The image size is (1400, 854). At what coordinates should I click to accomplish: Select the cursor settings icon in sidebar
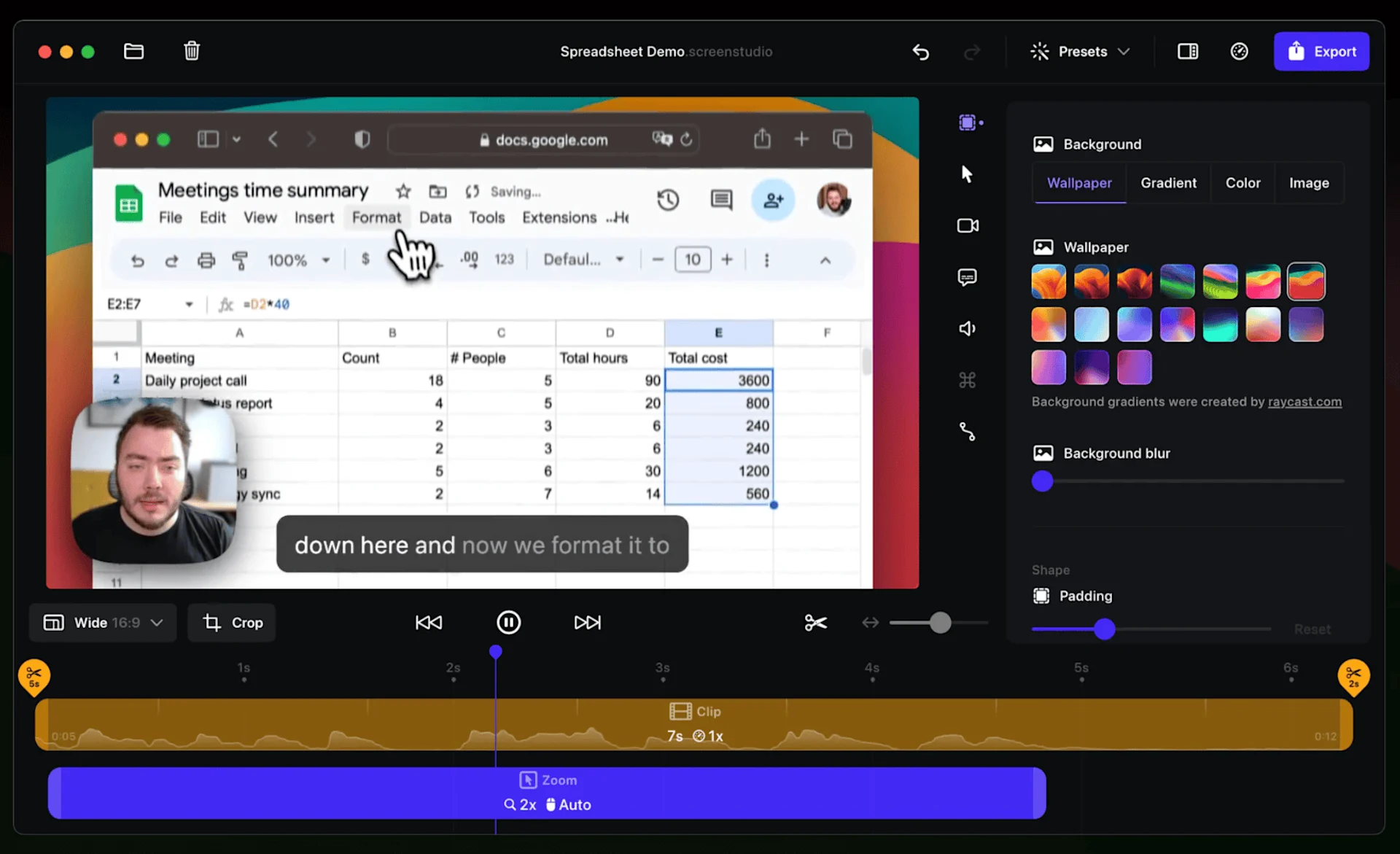(968, 174)
